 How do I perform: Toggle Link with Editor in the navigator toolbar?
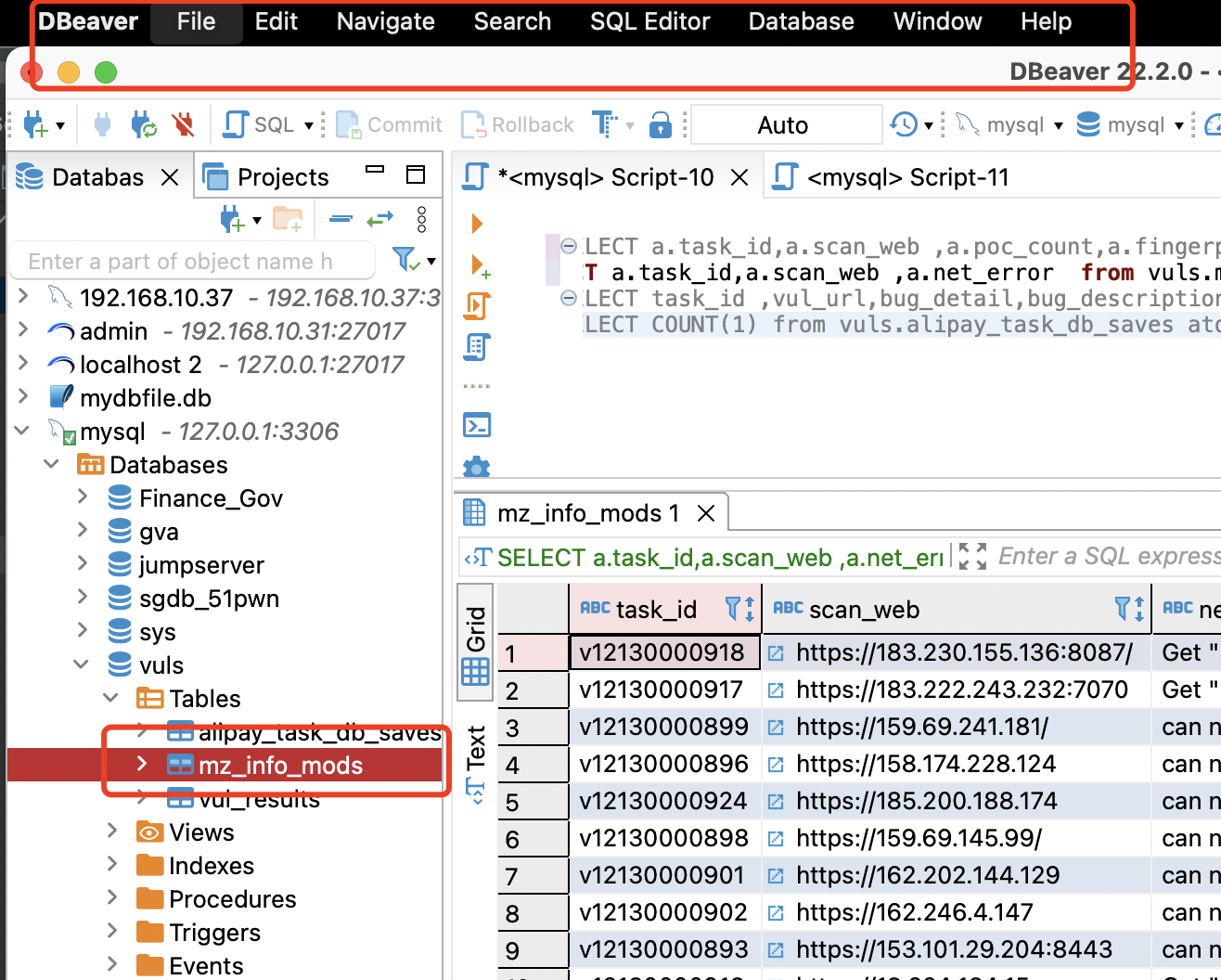tap(379, 220)
